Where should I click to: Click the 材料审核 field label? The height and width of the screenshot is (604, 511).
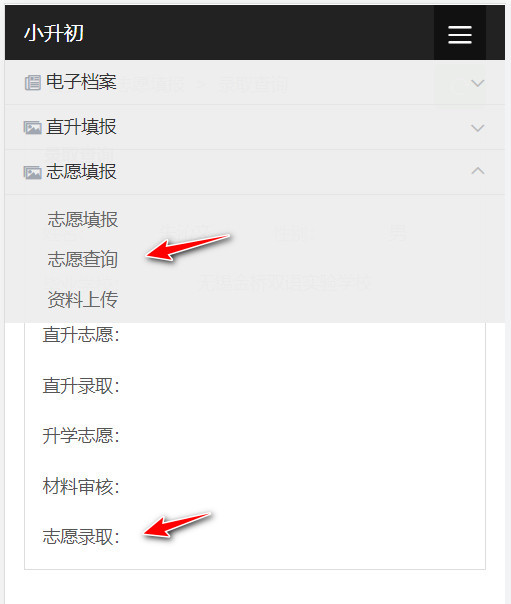pyautogui.click(x=81, y=487)
